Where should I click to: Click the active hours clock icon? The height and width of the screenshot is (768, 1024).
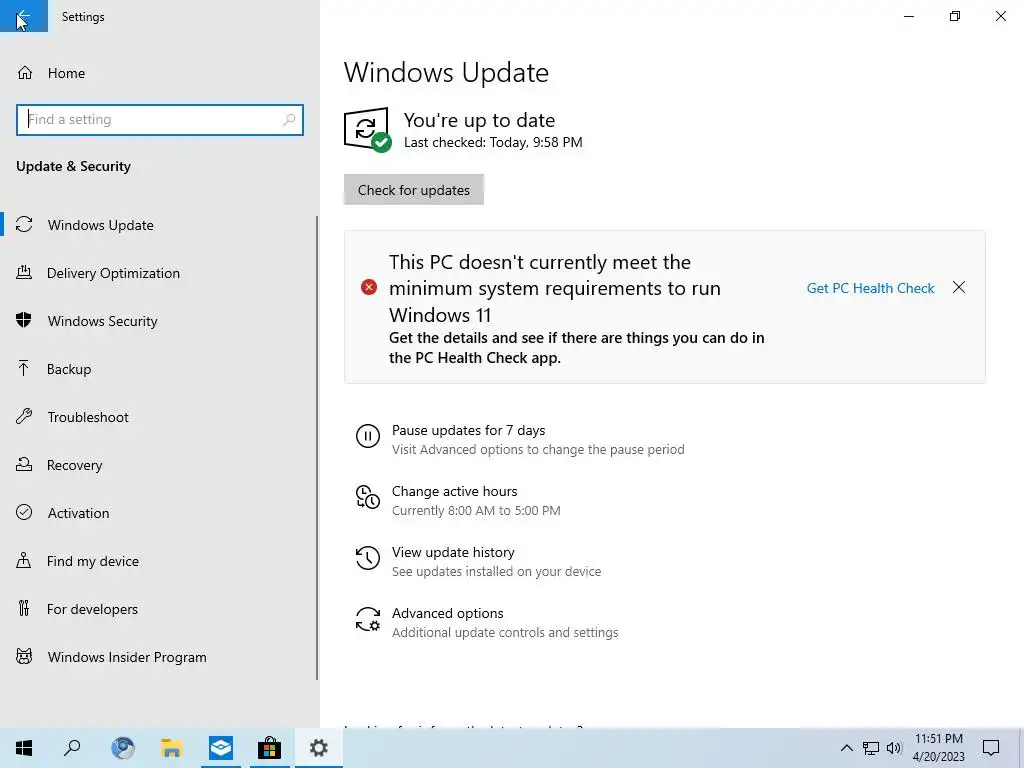368,497
